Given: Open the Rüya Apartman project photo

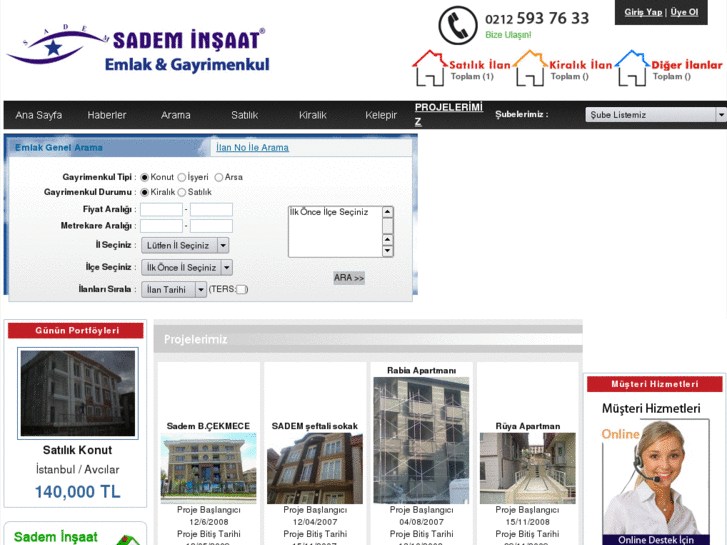Looking at the screenshot, I should point(528,468).
